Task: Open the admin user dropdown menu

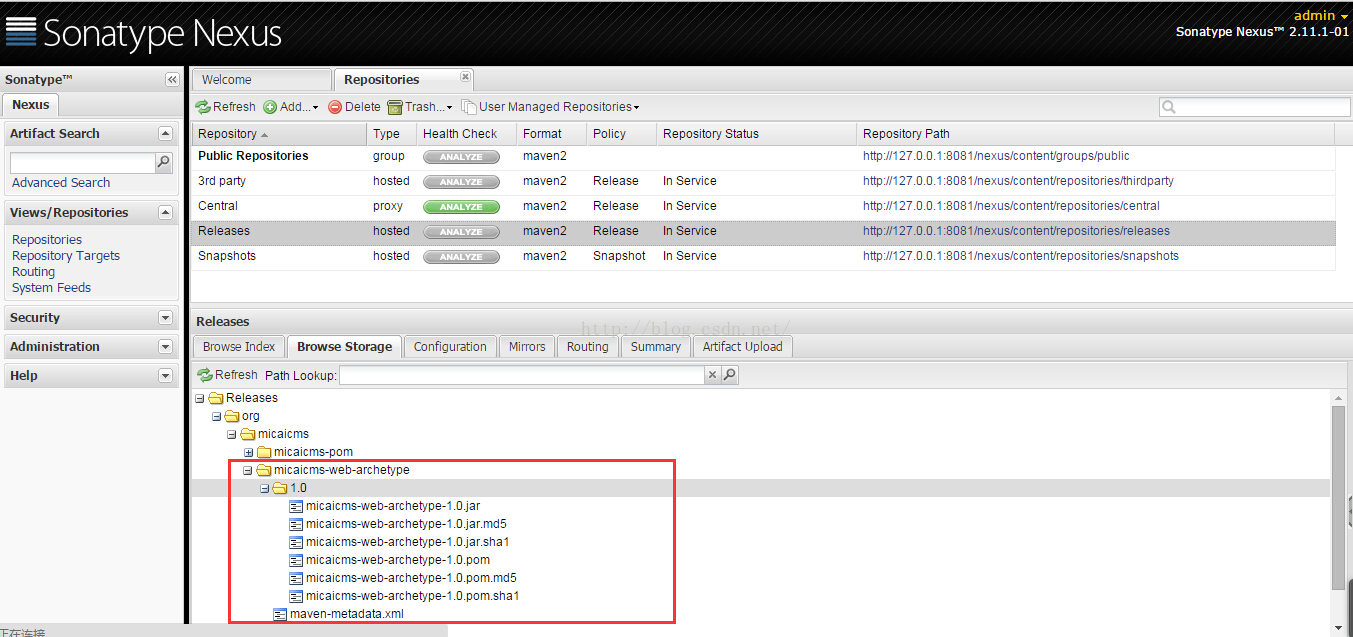Action: [x=1321, y=15]
